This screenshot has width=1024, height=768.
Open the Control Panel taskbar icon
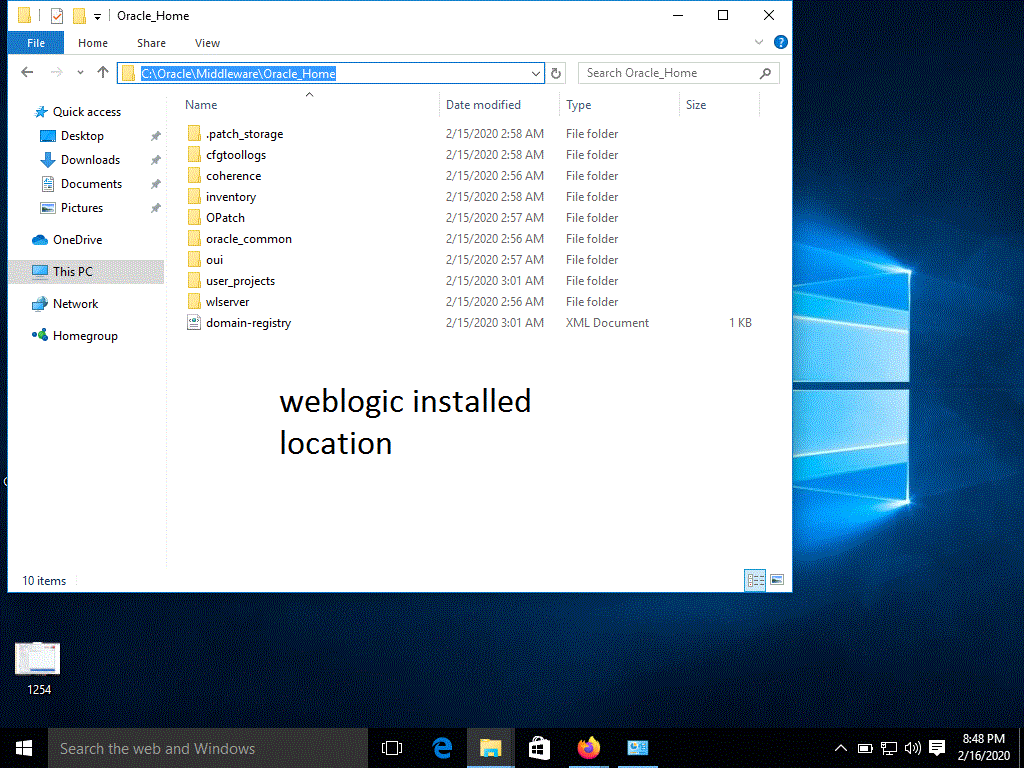[x=637, y=748]
